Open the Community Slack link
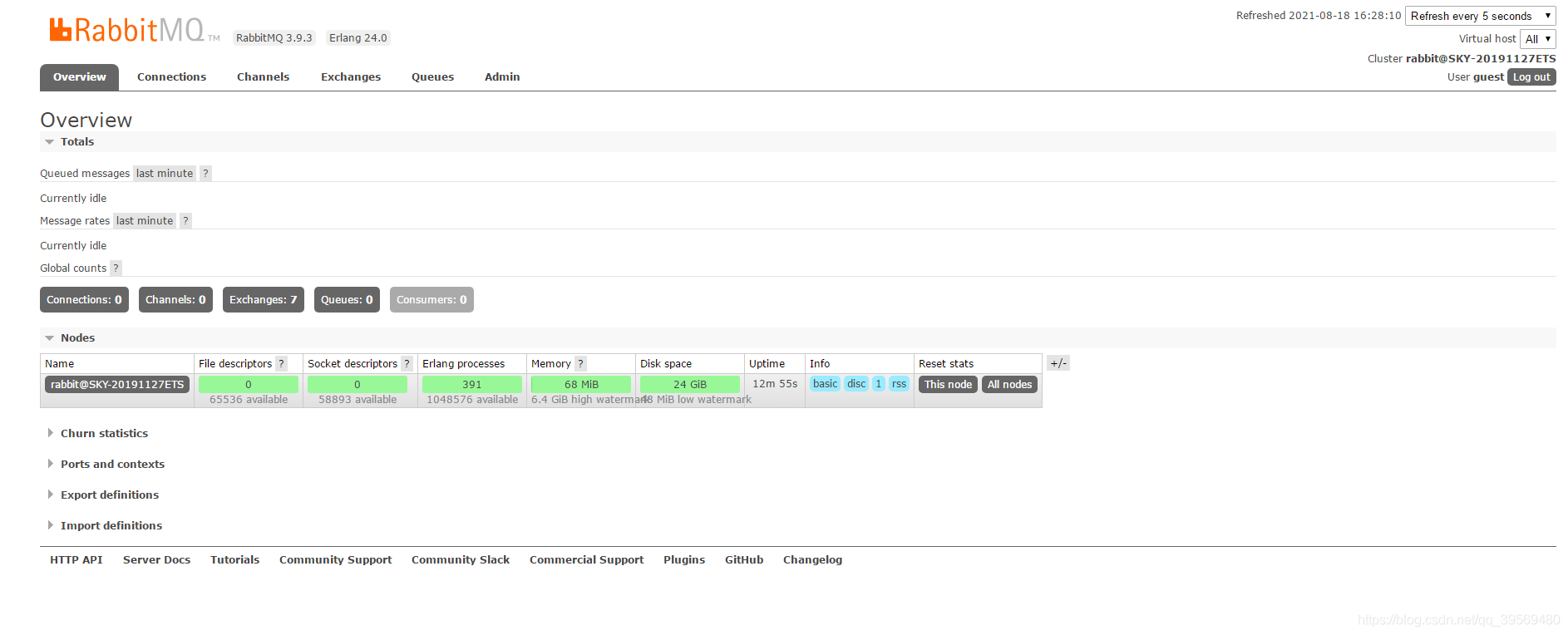 (x=461, y=560)
